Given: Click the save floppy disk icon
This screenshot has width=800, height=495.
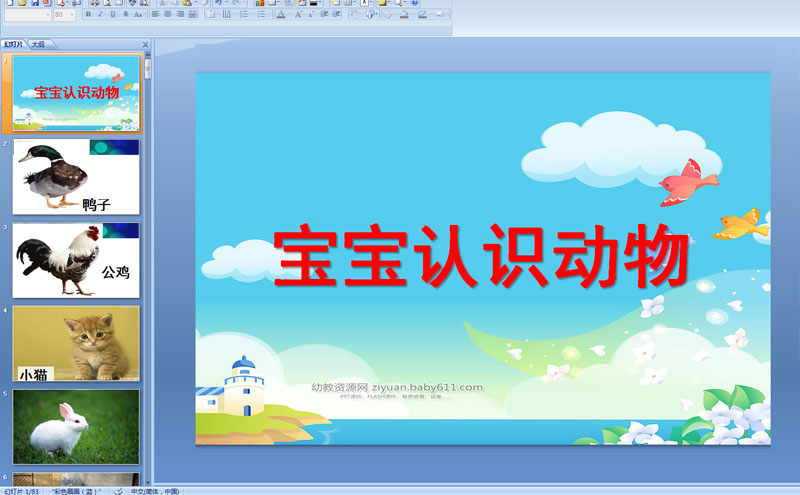Looking at the screenshot, I should click(x=35, y=3).
